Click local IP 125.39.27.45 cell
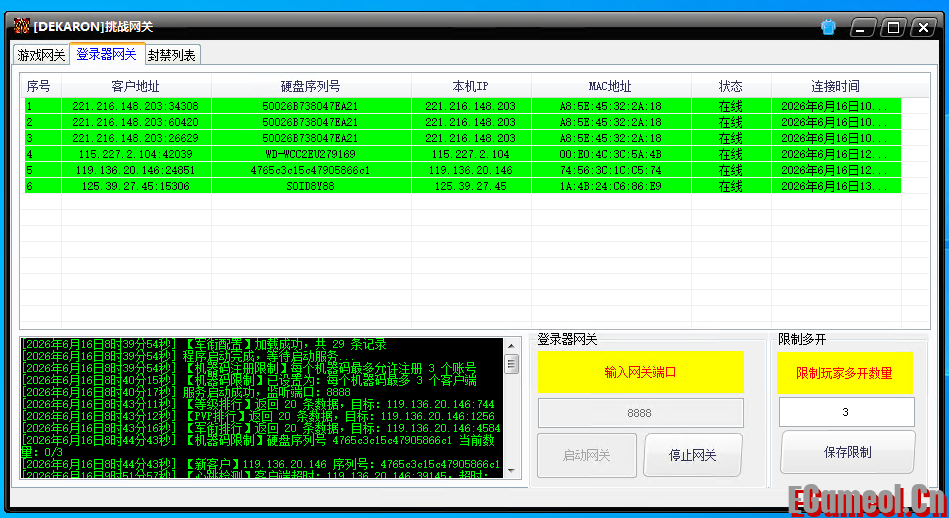 click(471, 186)
